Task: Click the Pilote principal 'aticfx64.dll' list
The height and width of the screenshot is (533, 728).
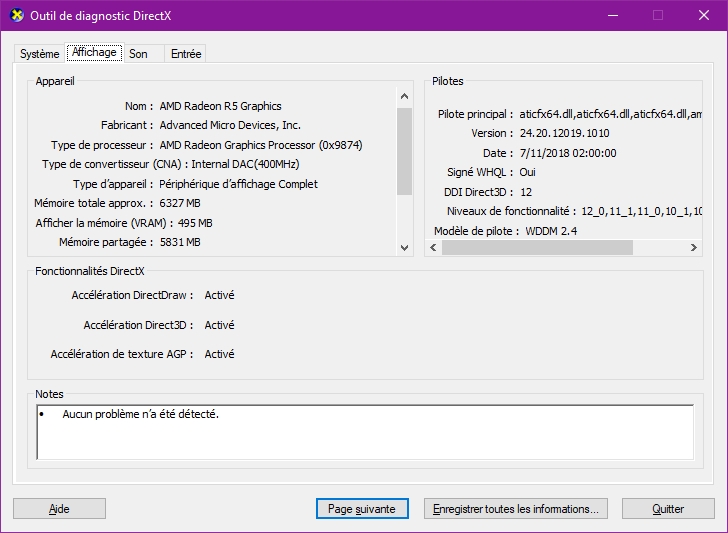Action: [611, 114]
